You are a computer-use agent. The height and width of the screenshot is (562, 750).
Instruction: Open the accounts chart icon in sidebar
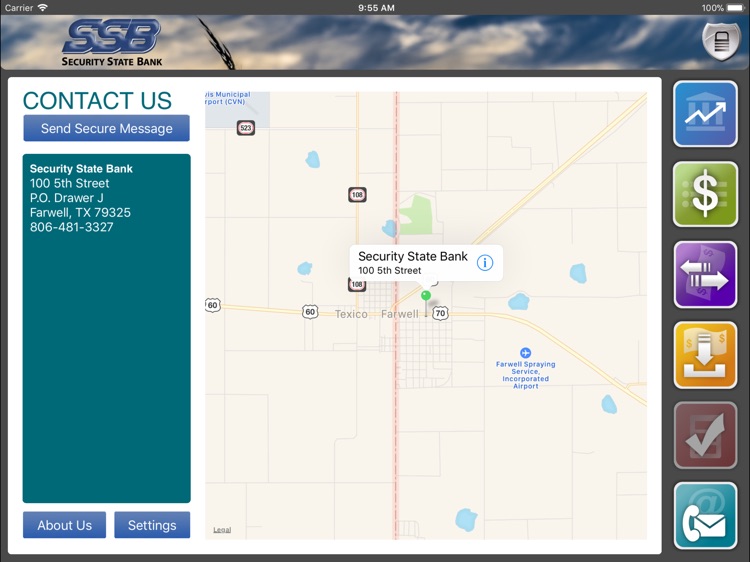[705, 114]
